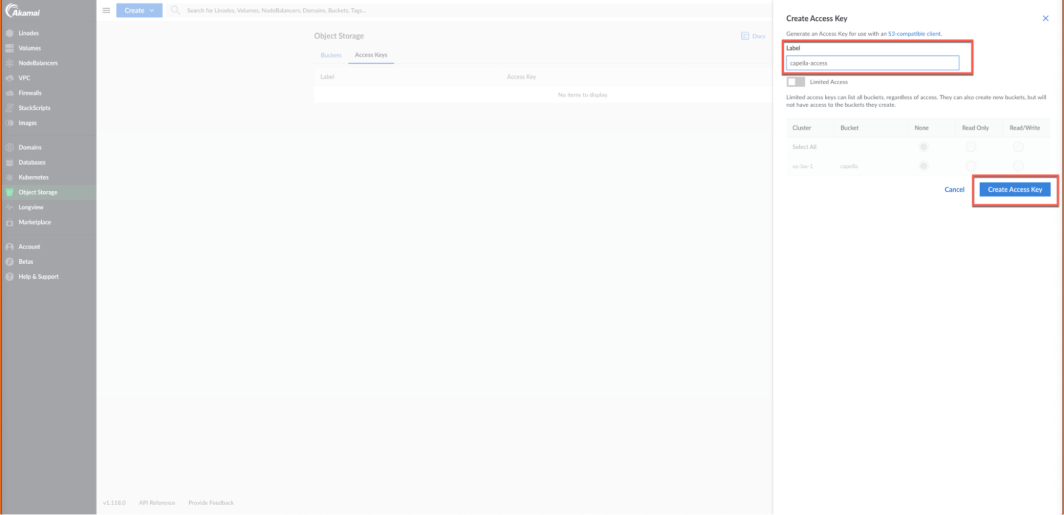Open Help & Support via its icon
The image size is (1064, 515).
tap(10, 276)
